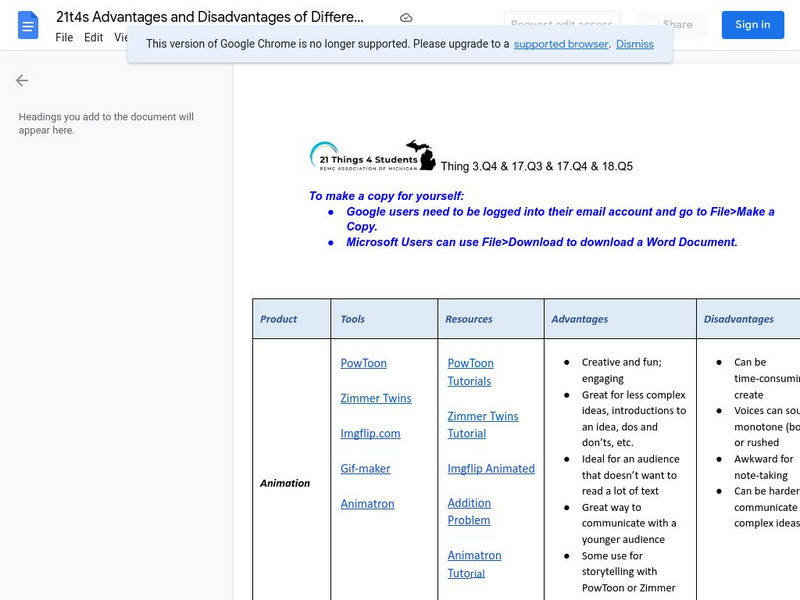Open the Edit menu
This screenshot has width=800, height=600.
[93, 37]
